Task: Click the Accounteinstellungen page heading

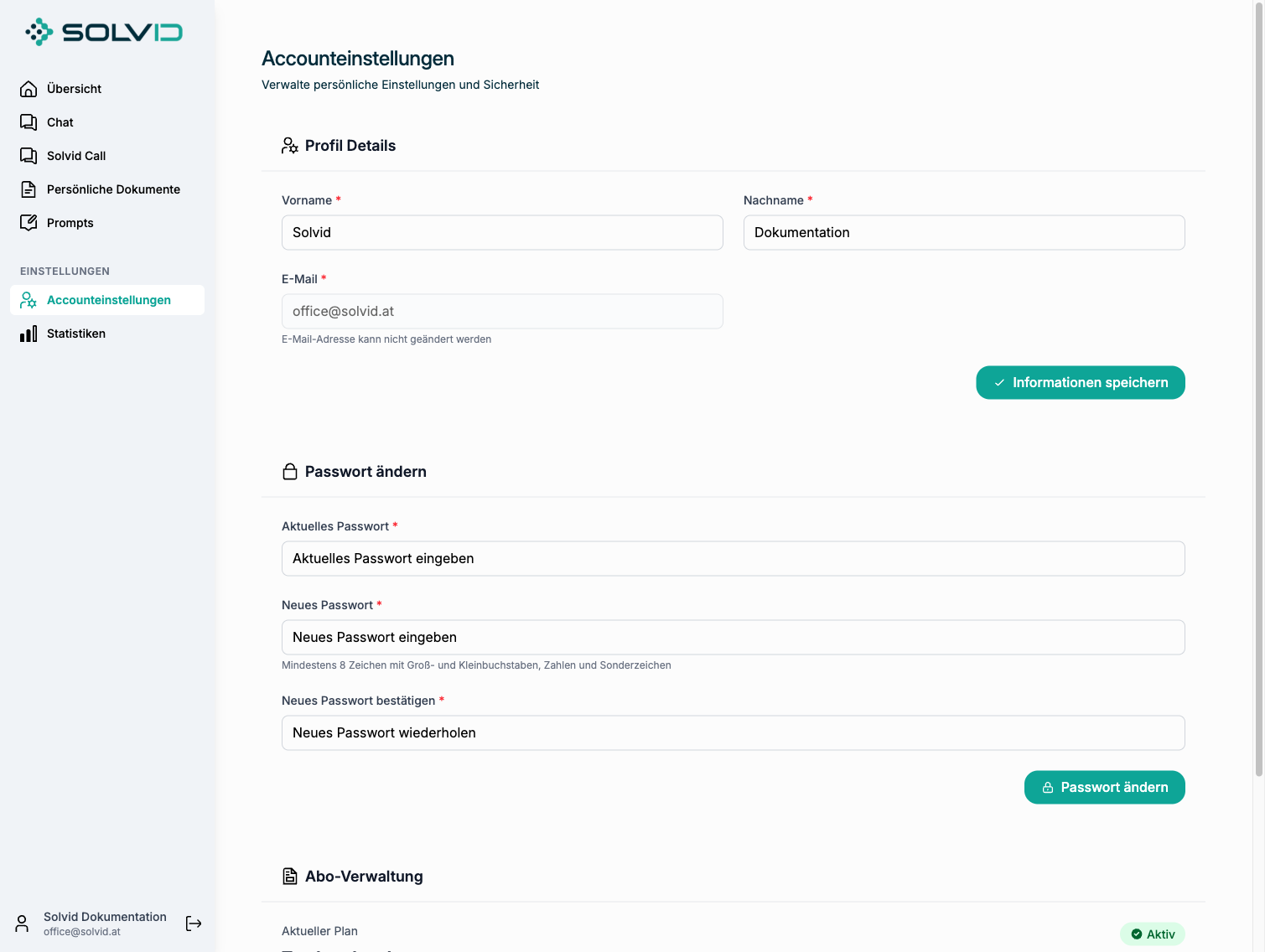Action: tap(358, 59)
